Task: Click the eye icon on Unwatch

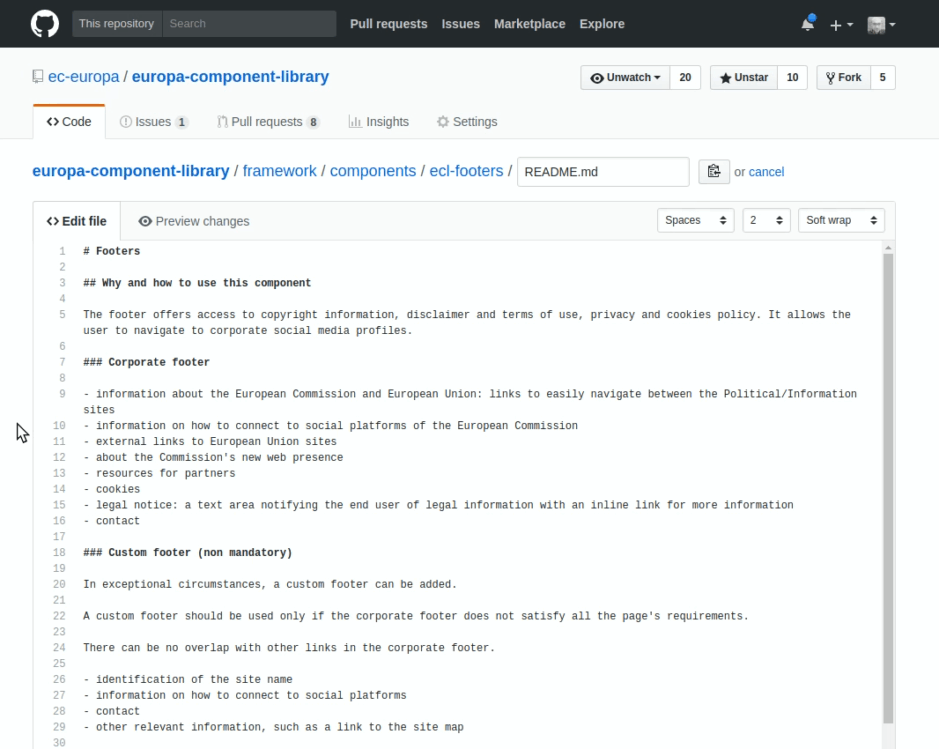Action: (597, 78)
